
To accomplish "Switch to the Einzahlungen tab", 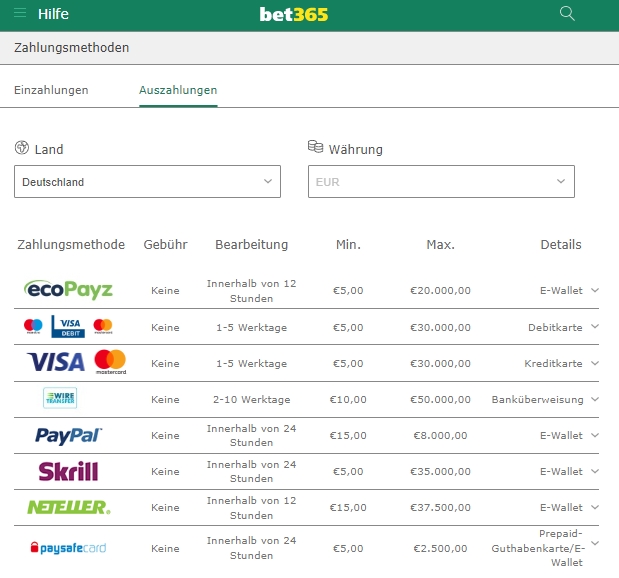I will coord(51,90).
